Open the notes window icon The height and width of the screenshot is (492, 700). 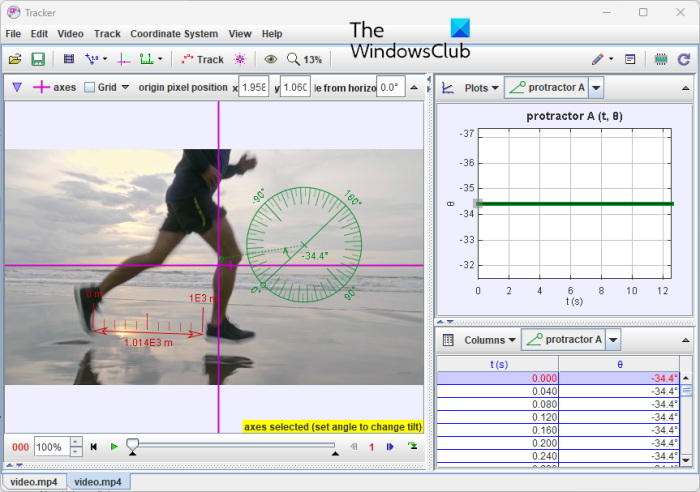coord(631,60)
